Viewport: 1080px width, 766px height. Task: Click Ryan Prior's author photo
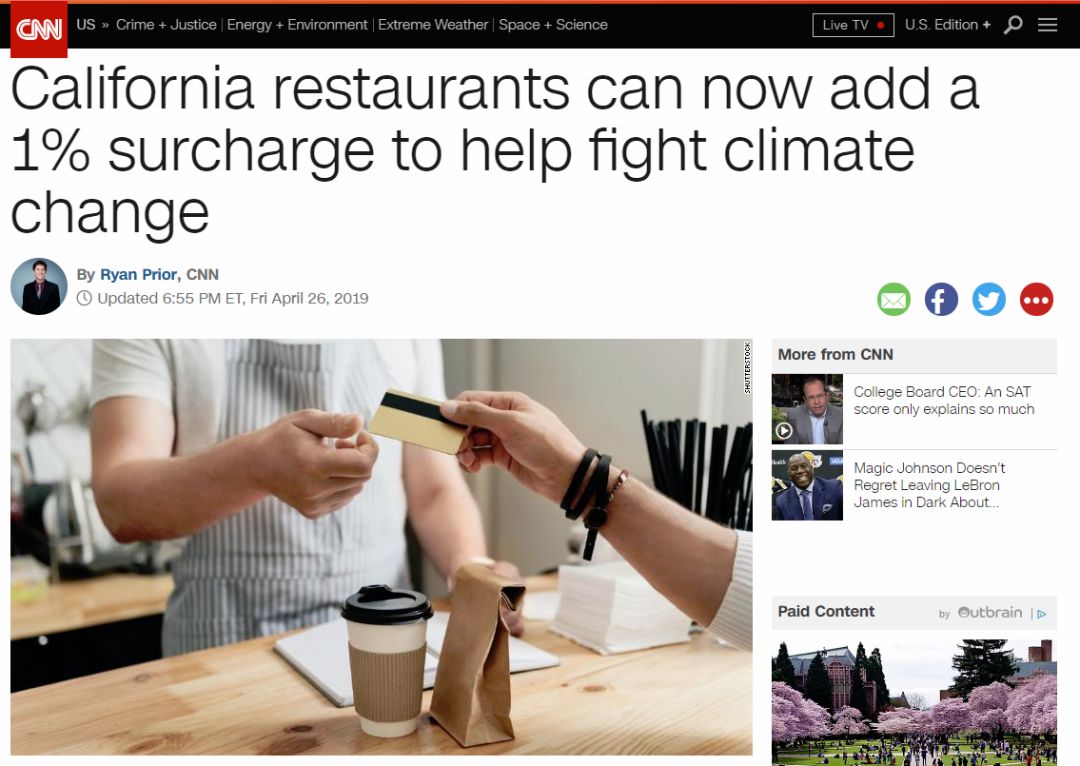[39, 287]
